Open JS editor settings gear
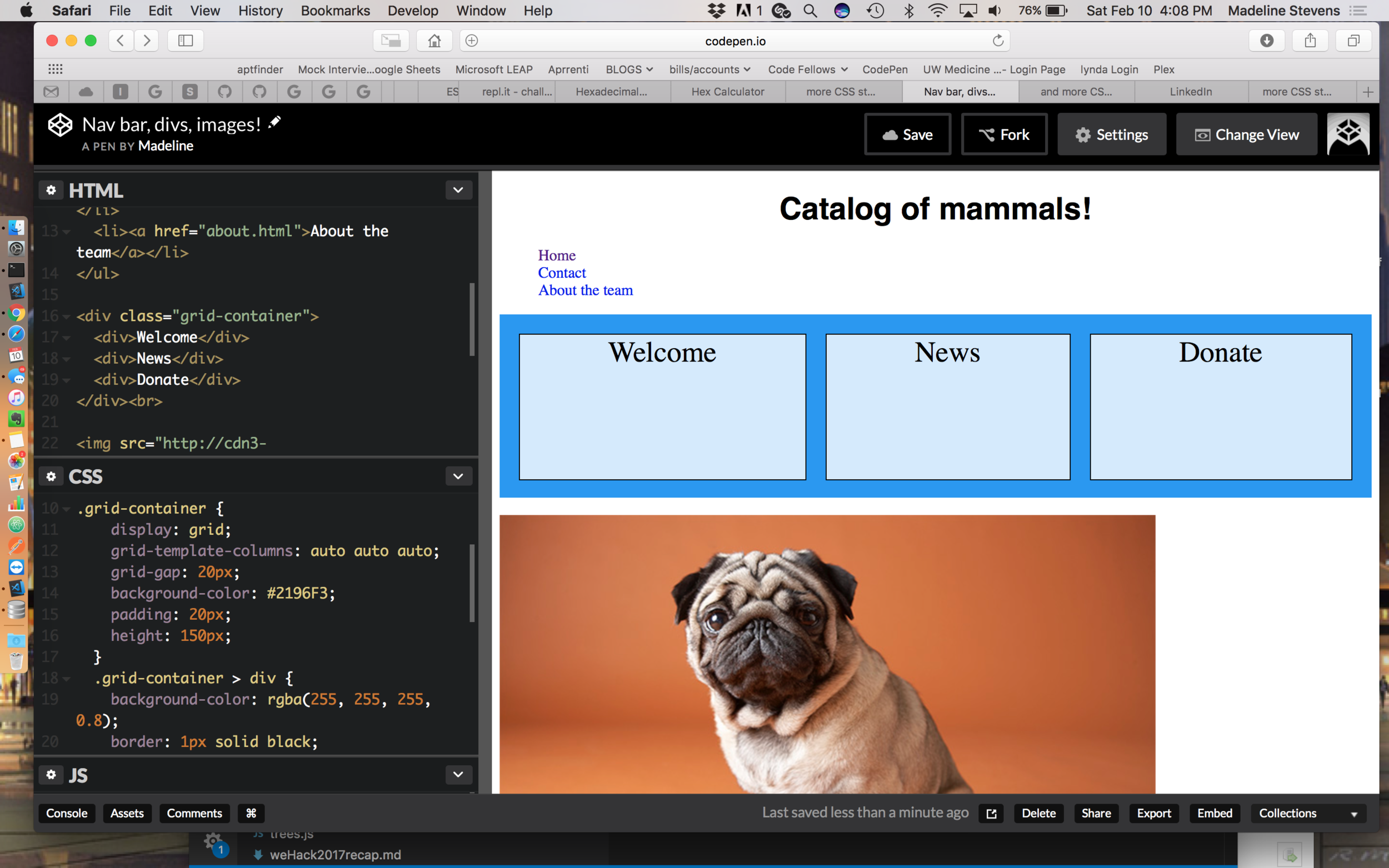Image resolution: width=1389 pixels, height=868 pixels. pyautogui.click(x=51, y=775)
